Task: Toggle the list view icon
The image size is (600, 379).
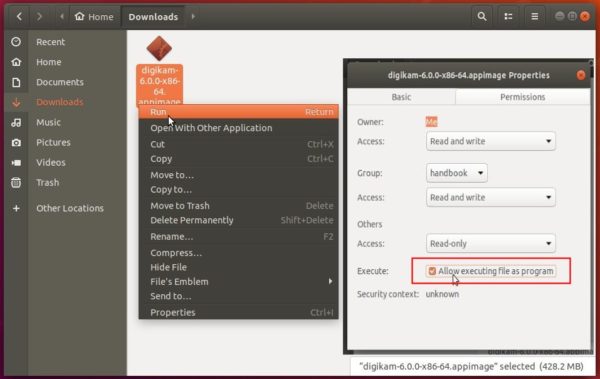Action: click(508, 16)
